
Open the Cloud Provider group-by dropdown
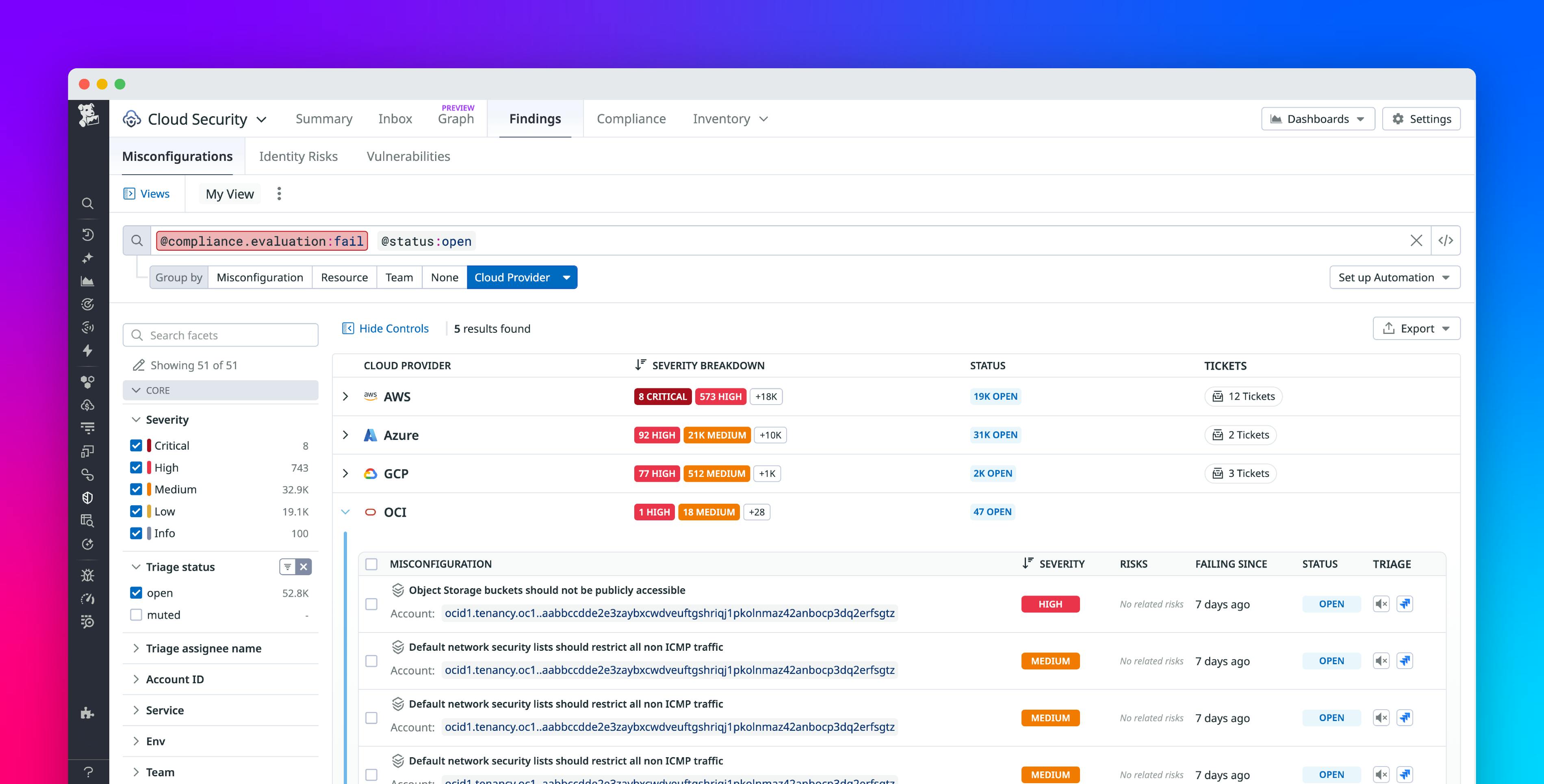[x=566, y=277]
